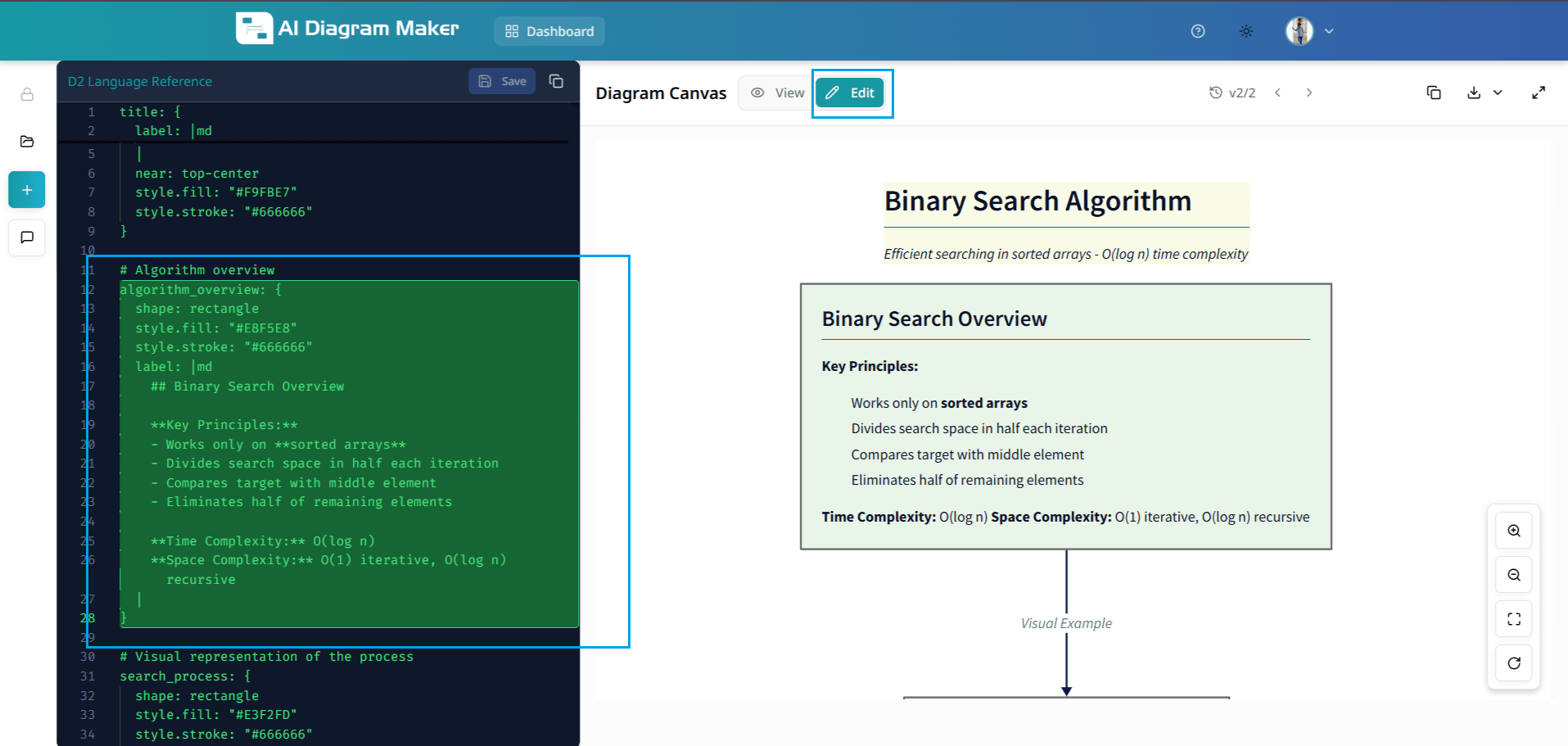Go to the Dashboard
The width and height of the screenshot is (1568, 746).
pos(549,31)
